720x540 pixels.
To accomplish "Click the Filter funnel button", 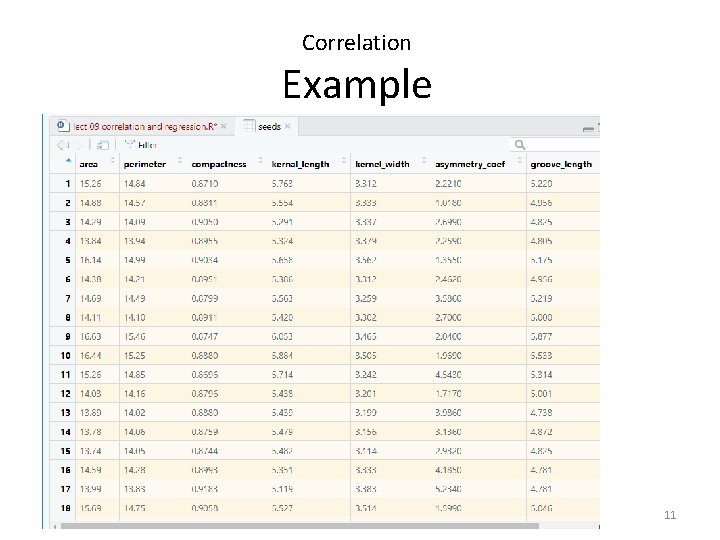I will [x=137, y=145].
